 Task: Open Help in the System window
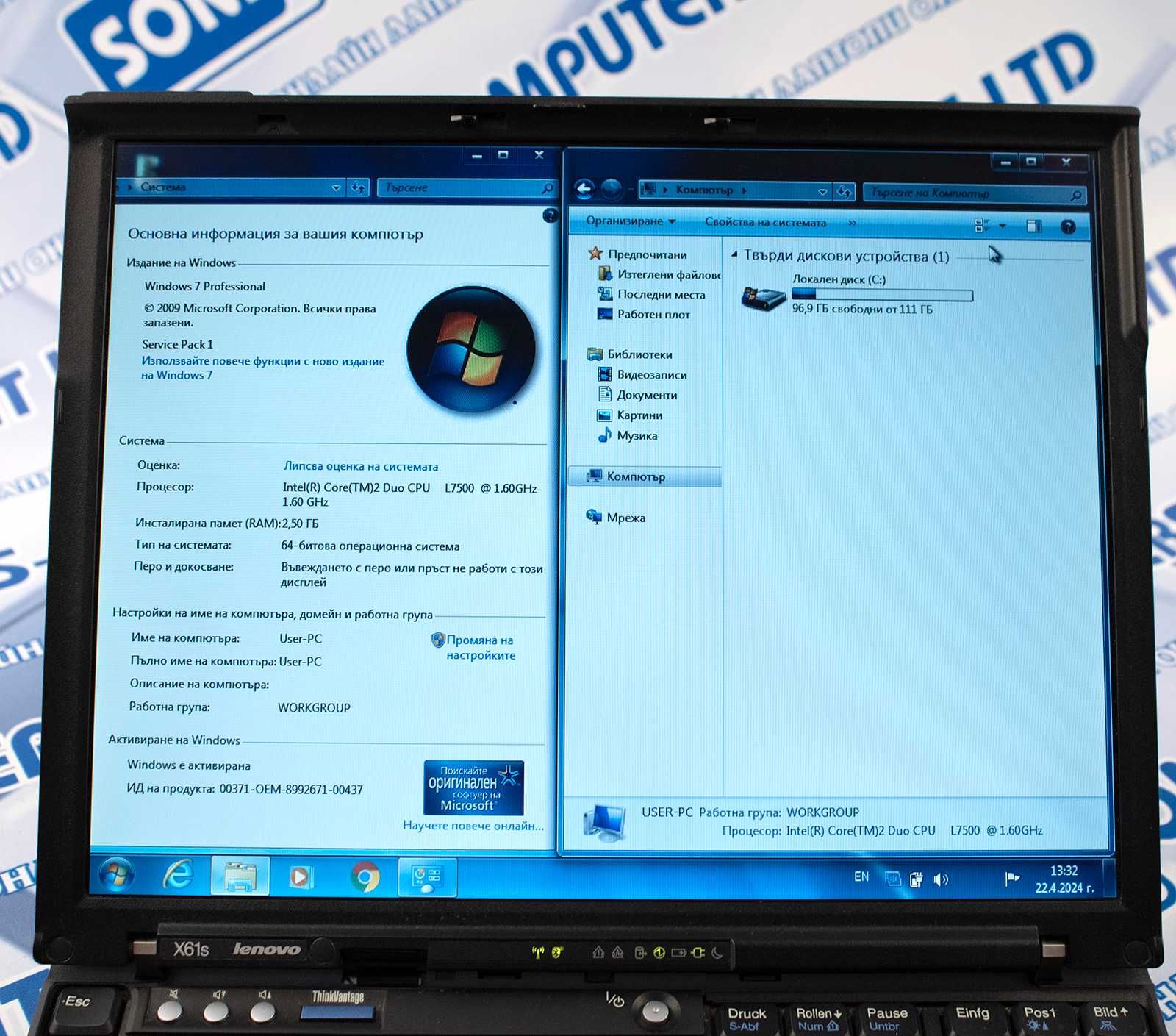click(550, 215)
